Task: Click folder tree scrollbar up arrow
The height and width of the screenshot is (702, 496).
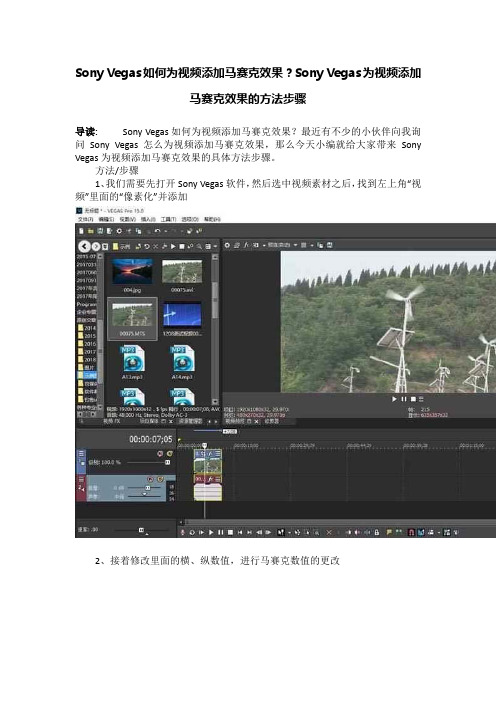Action: 100,257
